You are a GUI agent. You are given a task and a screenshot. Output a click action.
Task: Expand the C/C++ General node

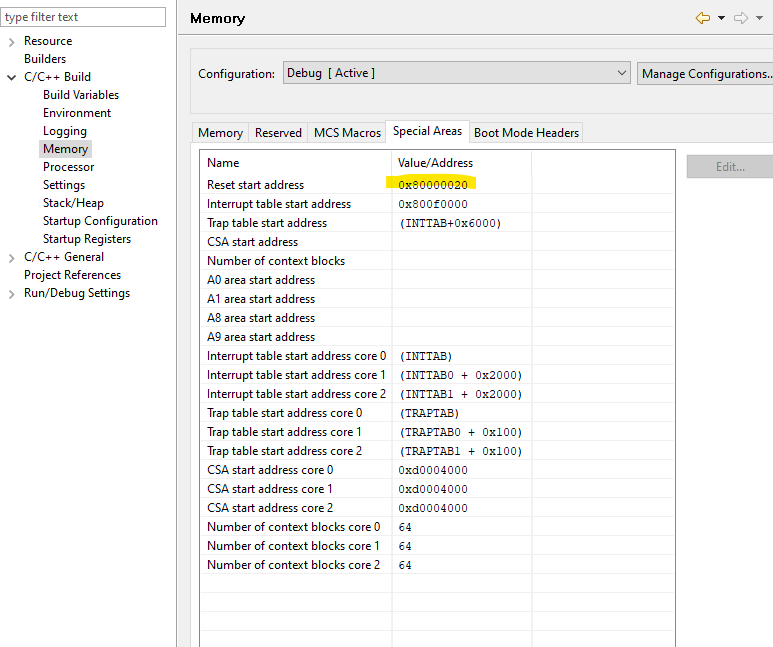click(11, 258)
